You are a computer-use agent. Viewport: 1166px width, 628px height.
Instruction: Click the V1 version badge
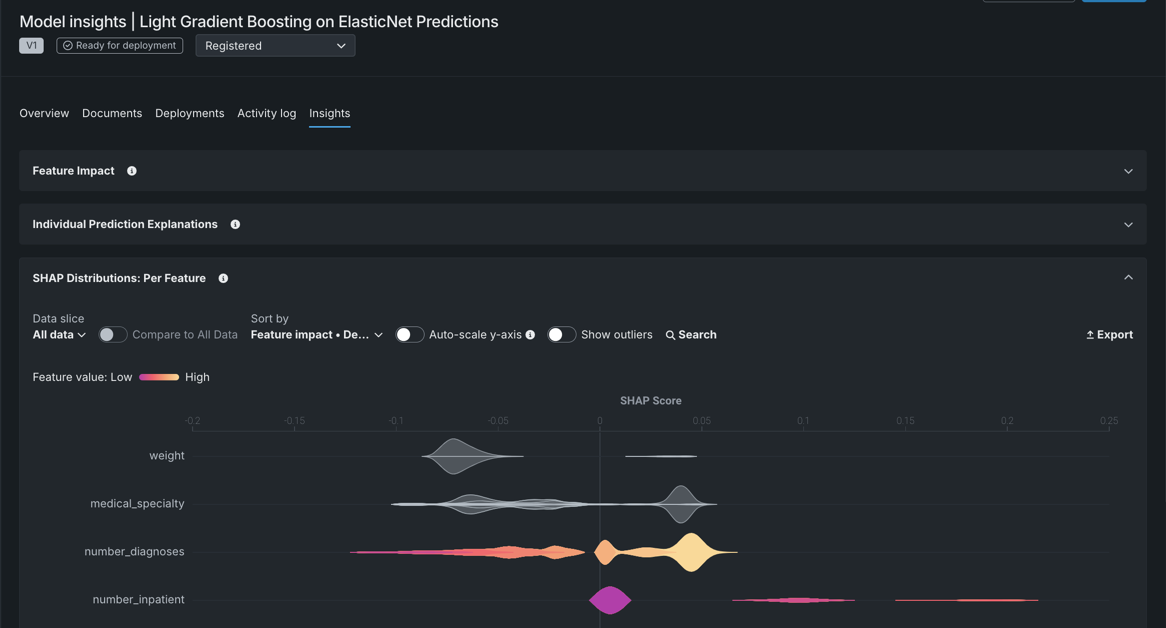31,46
